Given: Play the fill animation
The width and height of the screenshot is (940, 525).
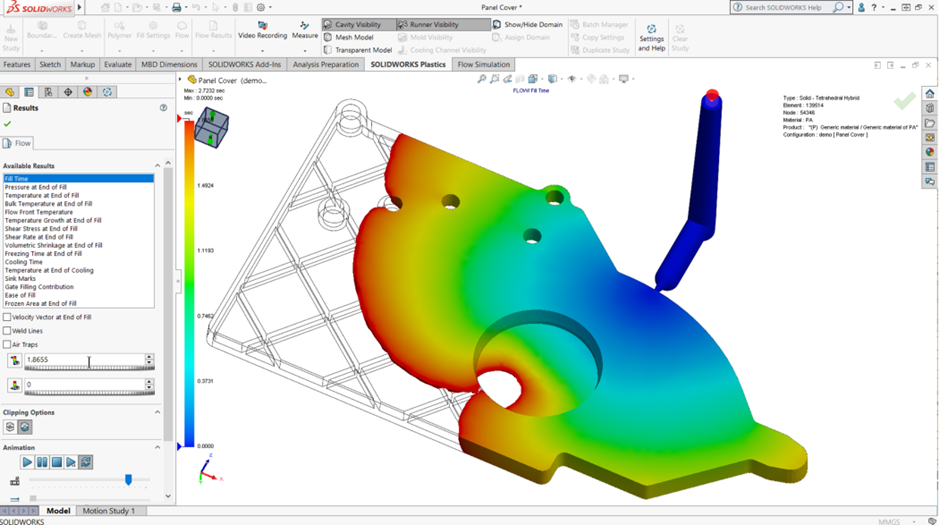Looking at the screenshot, I should point(27,462).
